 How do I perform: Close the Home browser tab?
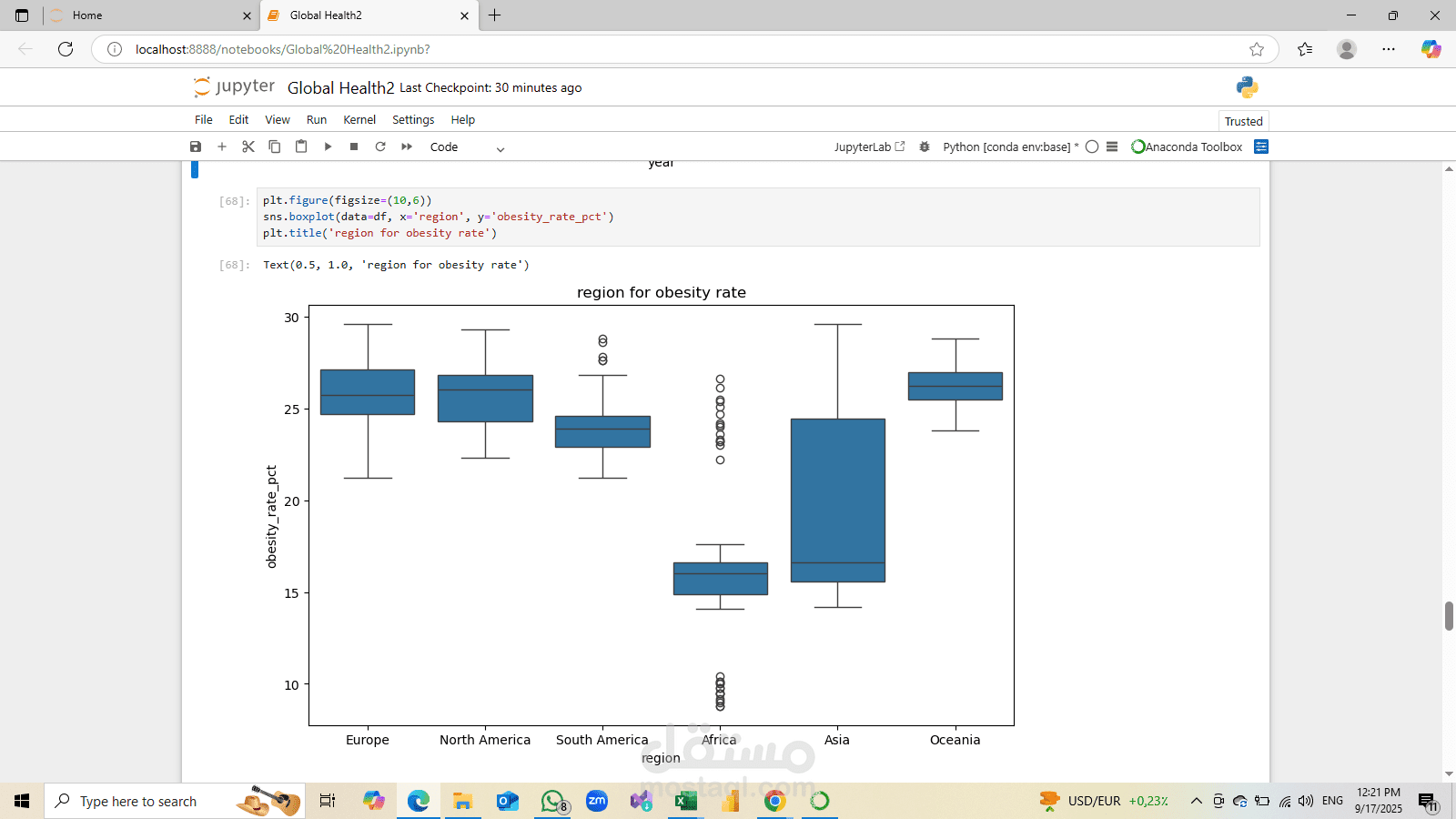(x=247, y=15)
